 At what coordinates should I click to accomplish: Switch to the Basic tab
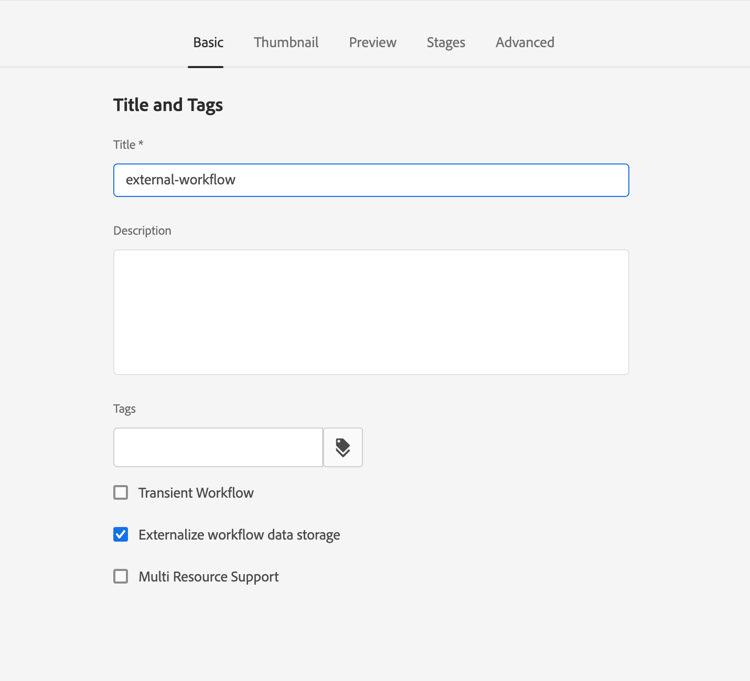208,43
